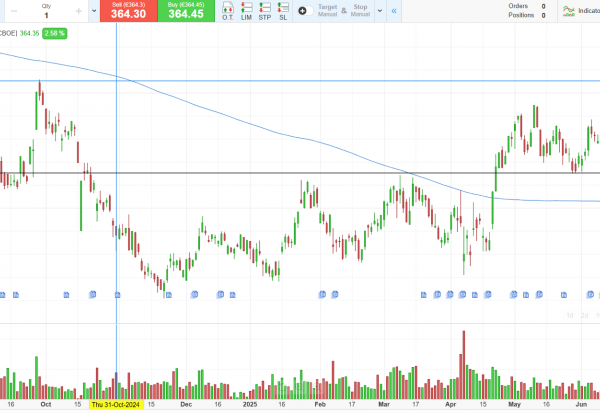Select the STP stop order icon

point(264,10)
